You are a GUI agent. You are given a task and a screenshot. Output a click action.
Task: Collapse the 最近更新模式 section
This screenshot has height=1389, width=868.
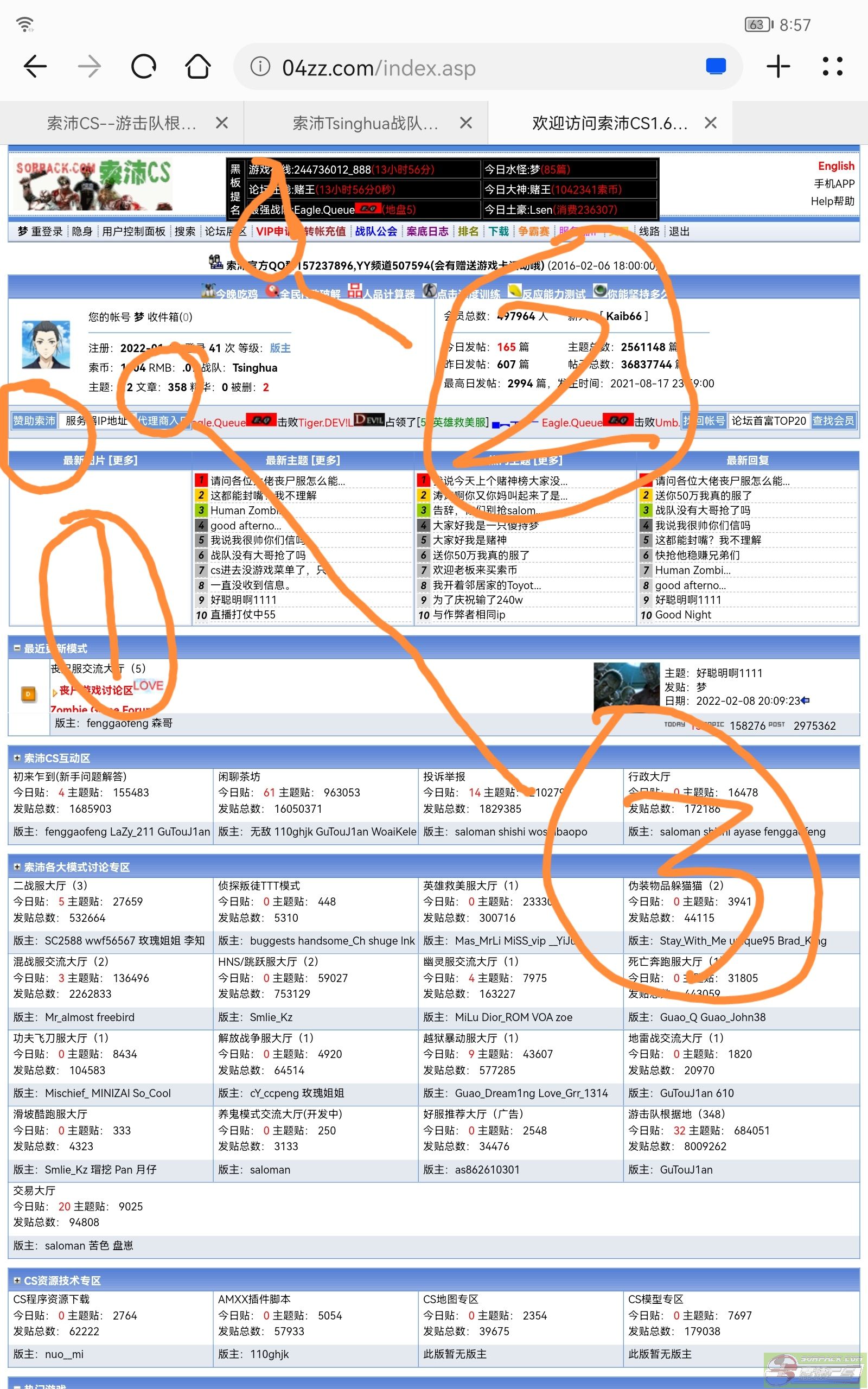17,648
